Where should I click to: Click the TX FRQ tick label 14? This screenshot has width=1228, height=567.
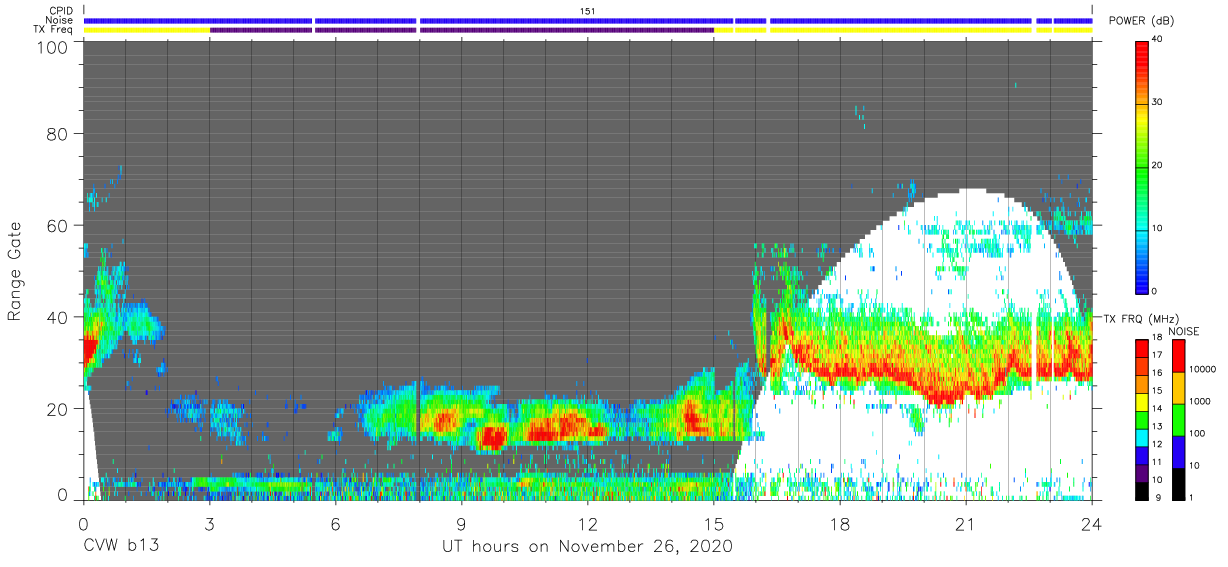[x=1159, y=409]
